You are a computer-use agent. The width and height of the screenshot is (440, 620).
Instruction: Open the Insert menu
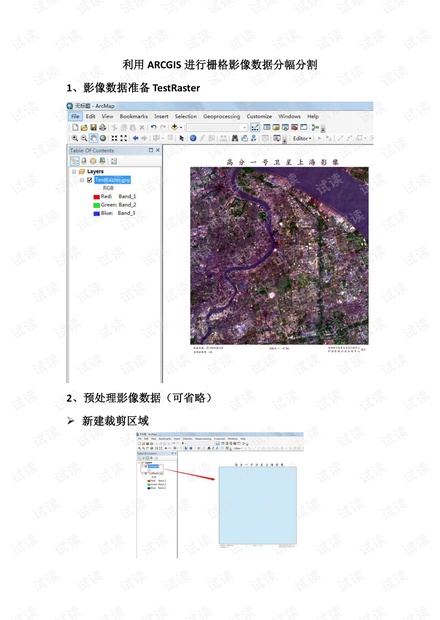[x=161, y=116]
